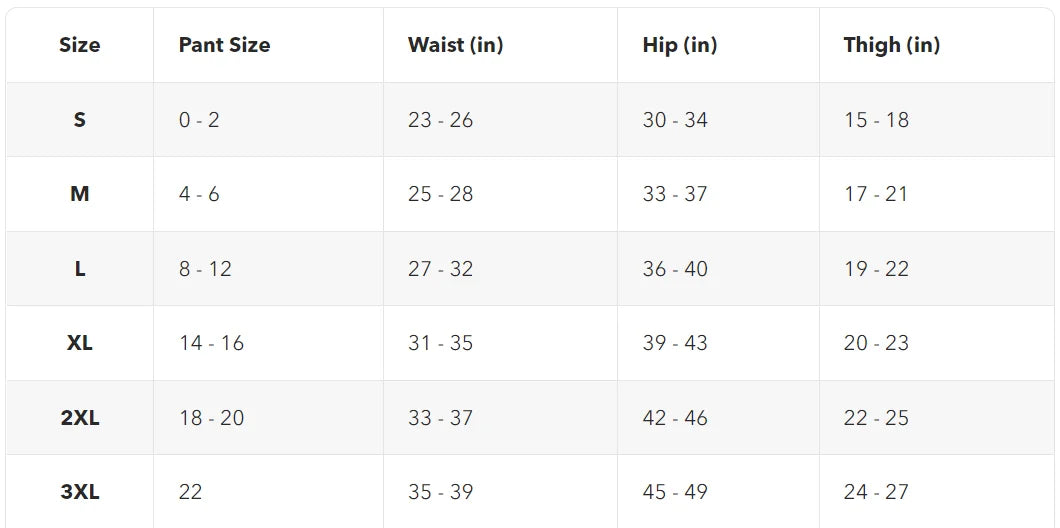Select the 2XL hip value 42 - 46
1060x528 pixels.
click(675, 418)
